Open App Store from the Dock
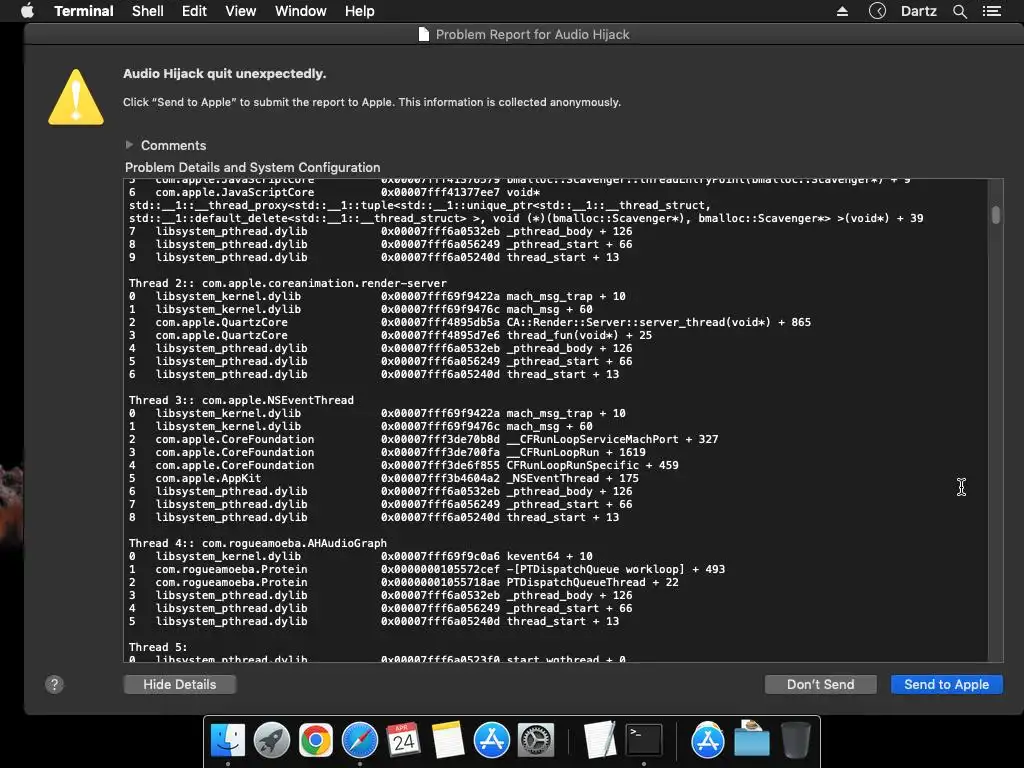The height and width of the screenshot is (768, 1024). click(491, 740)
